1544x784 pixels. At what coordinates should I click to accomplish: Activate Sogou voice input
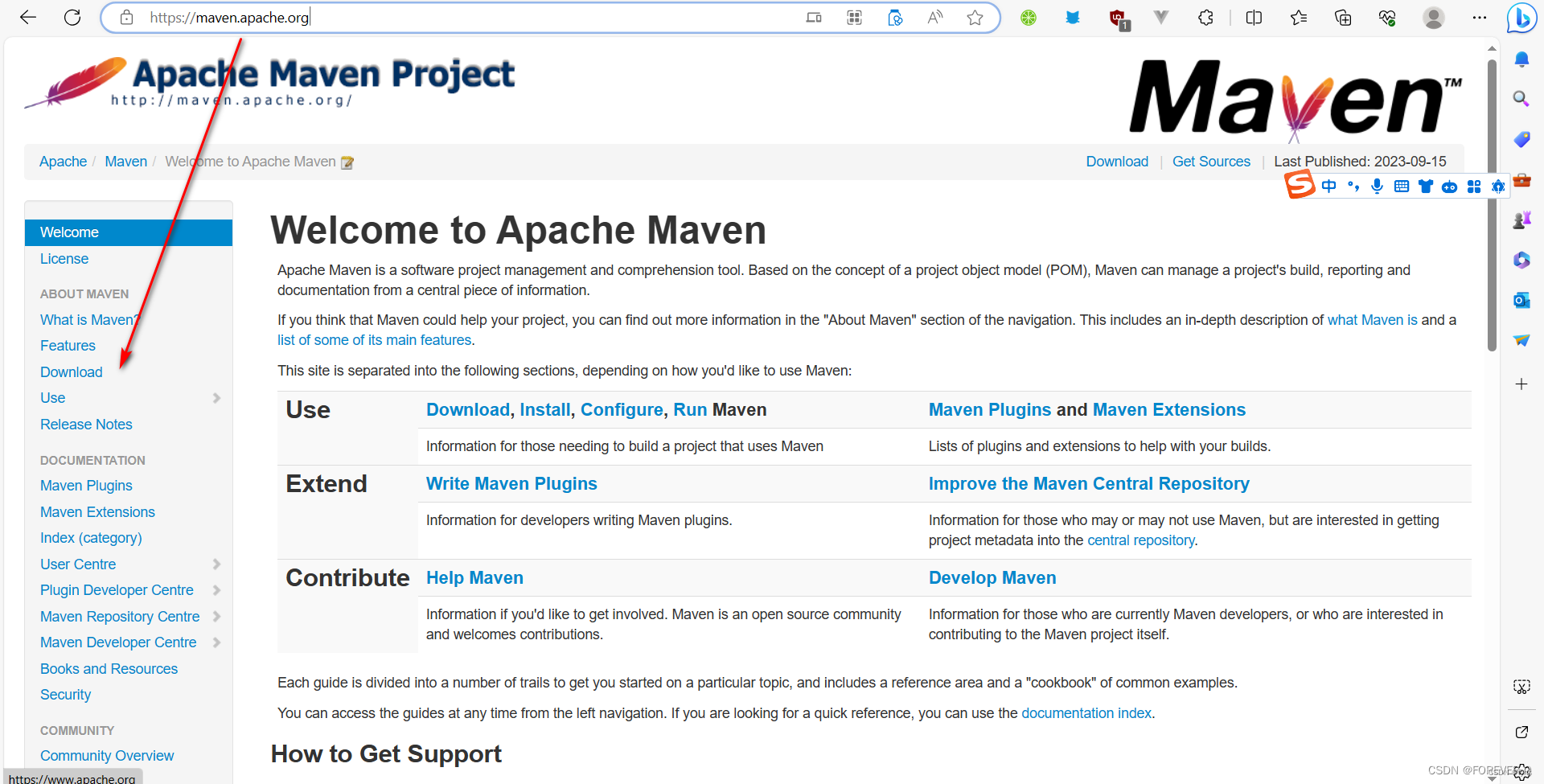pyautogui.click(x=1377, y=186)
